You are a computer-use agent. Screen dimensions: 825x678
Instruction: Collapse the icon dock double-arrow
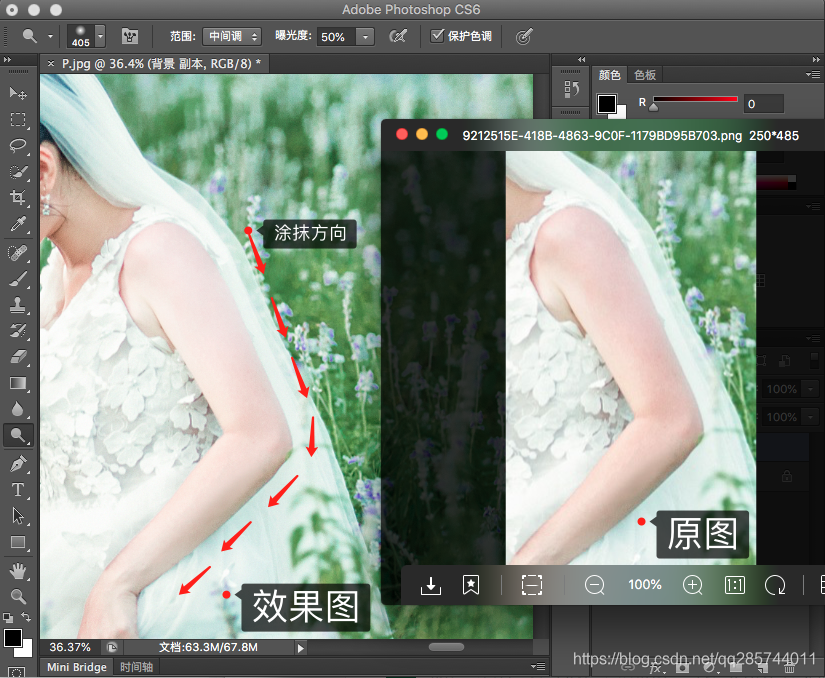(x=581, y=59)
